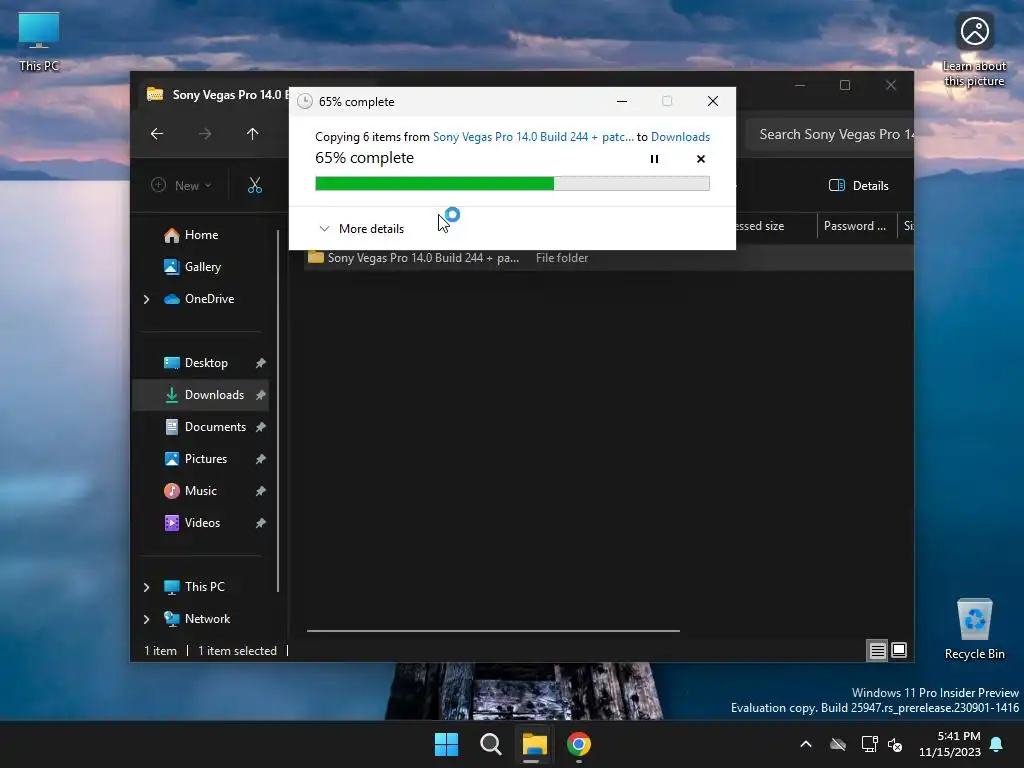Image resolution: width=1024 pixels, height=768 pixels.
Task: Open the pinned Music folder
Action: click(200, 491)
